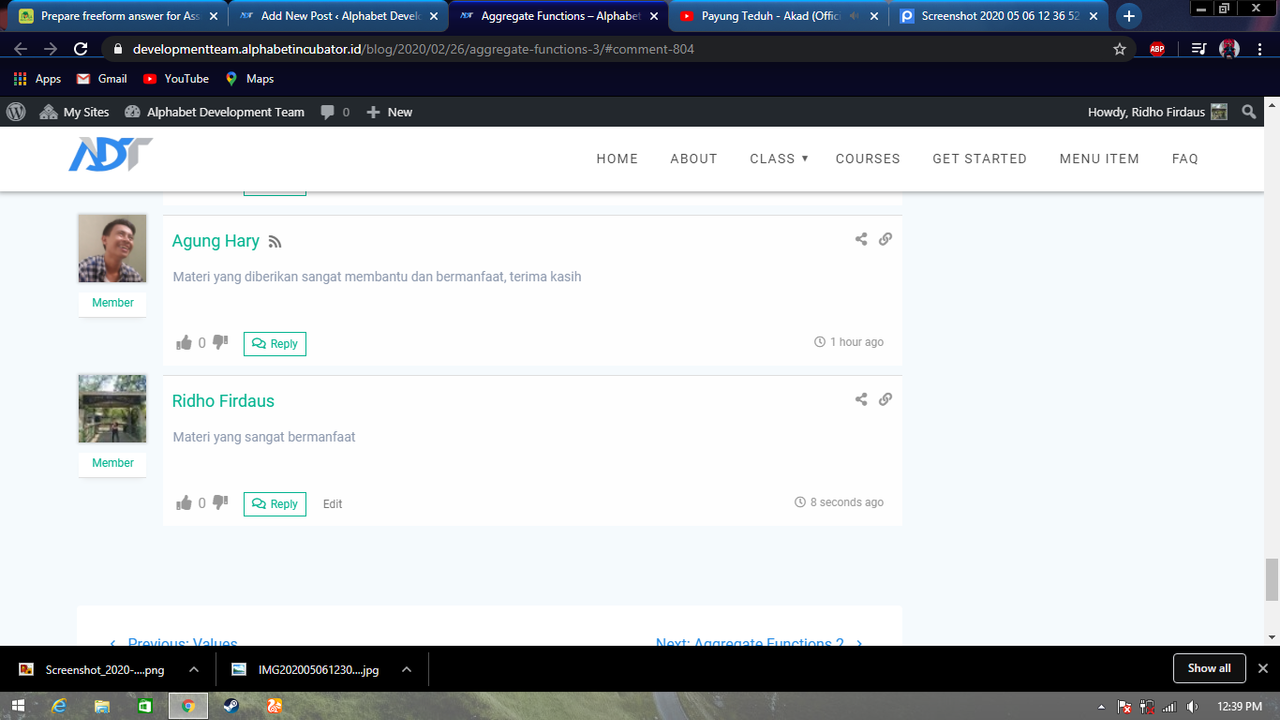Open the Windows Start menu
This screenshot has width=1280, height=720.
tap(17, 706)
